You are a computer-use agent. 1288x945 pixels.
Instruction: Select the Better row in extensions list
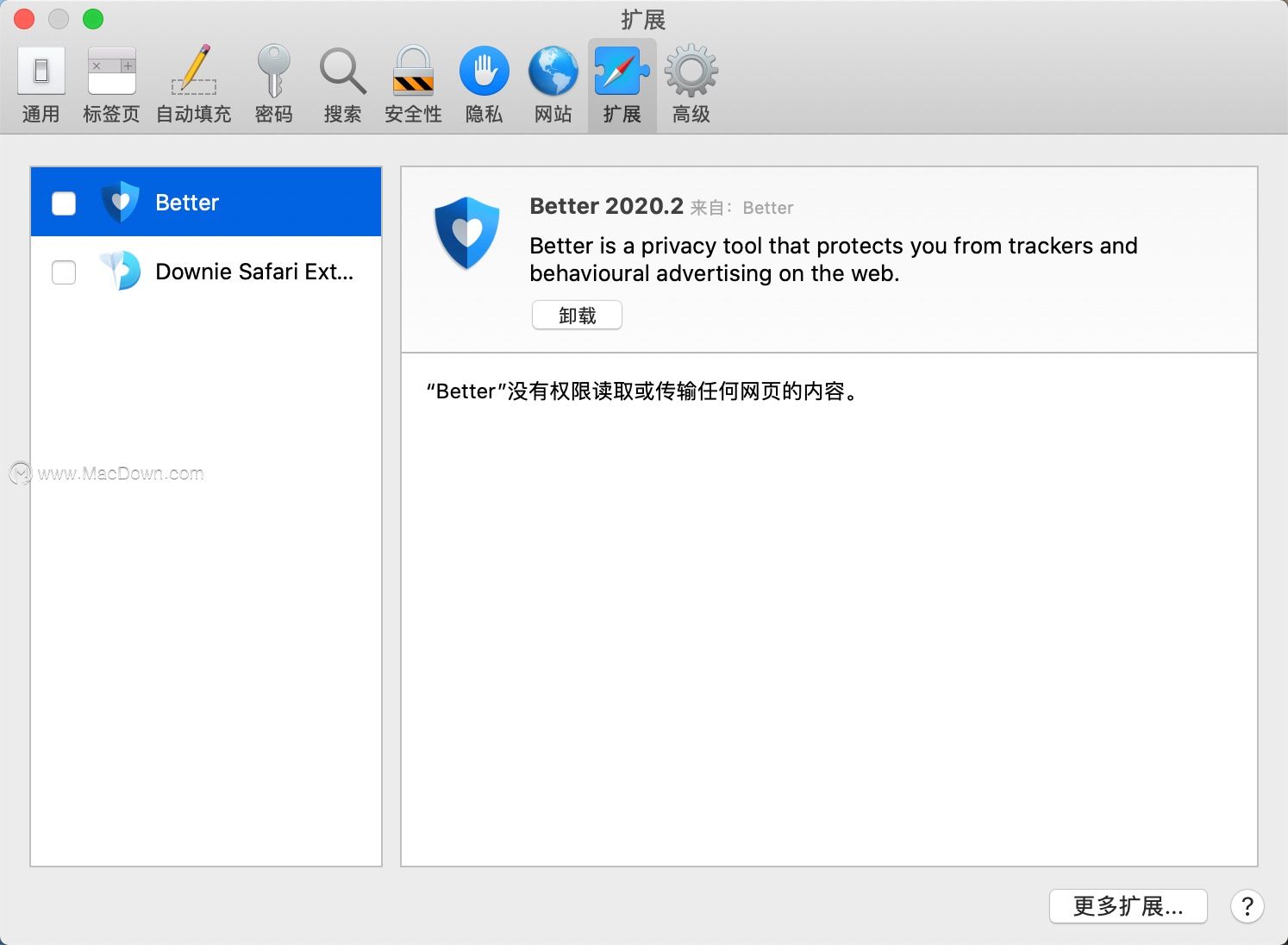tap(206, 202)
